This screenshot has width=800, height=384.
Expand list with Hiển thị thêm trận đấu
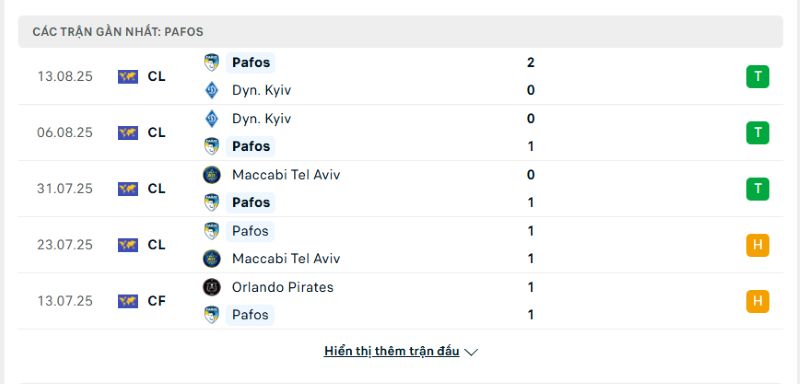click(x=391, y=351)
